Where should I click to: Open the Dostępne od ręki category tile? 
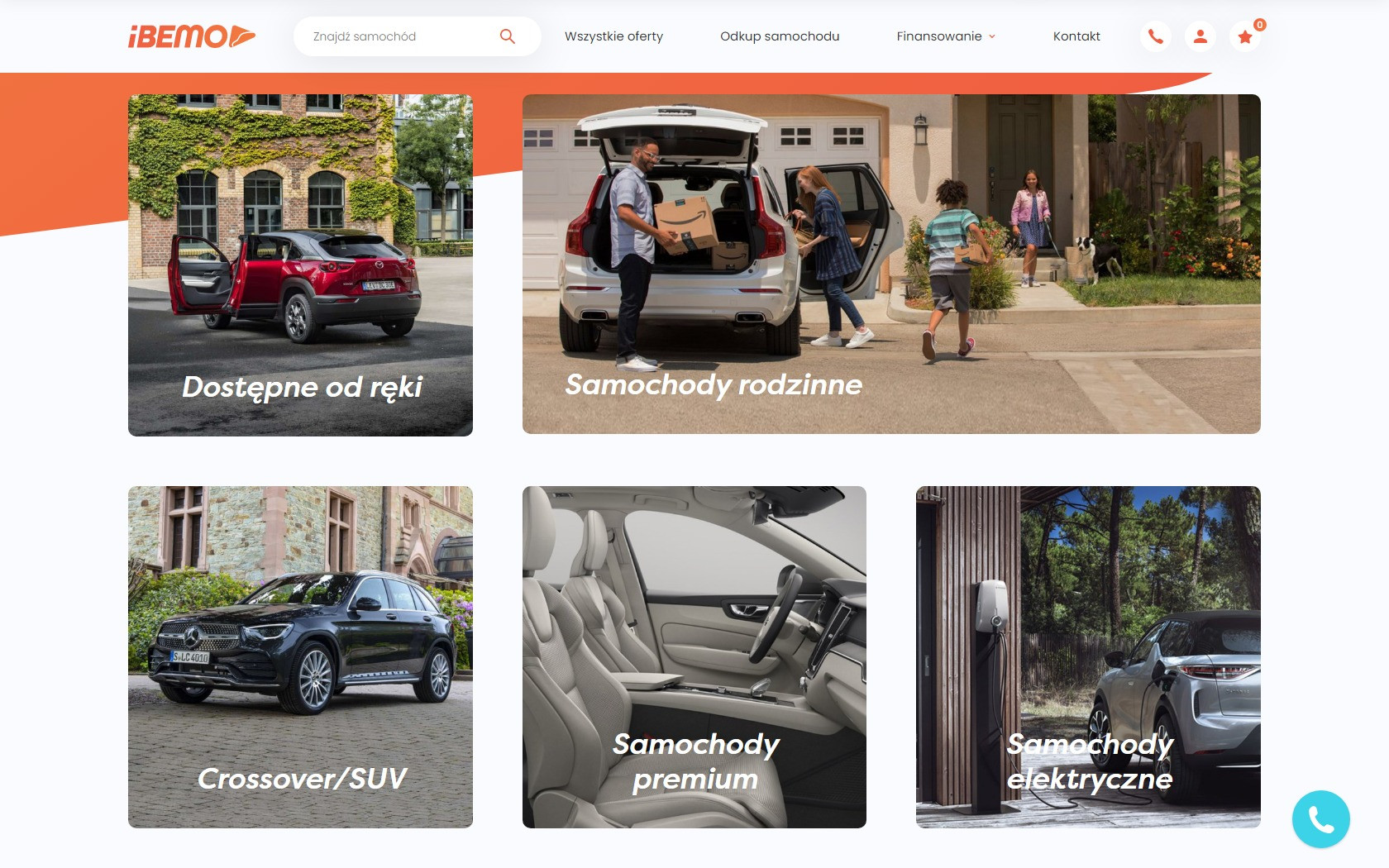tap(300, 265)
